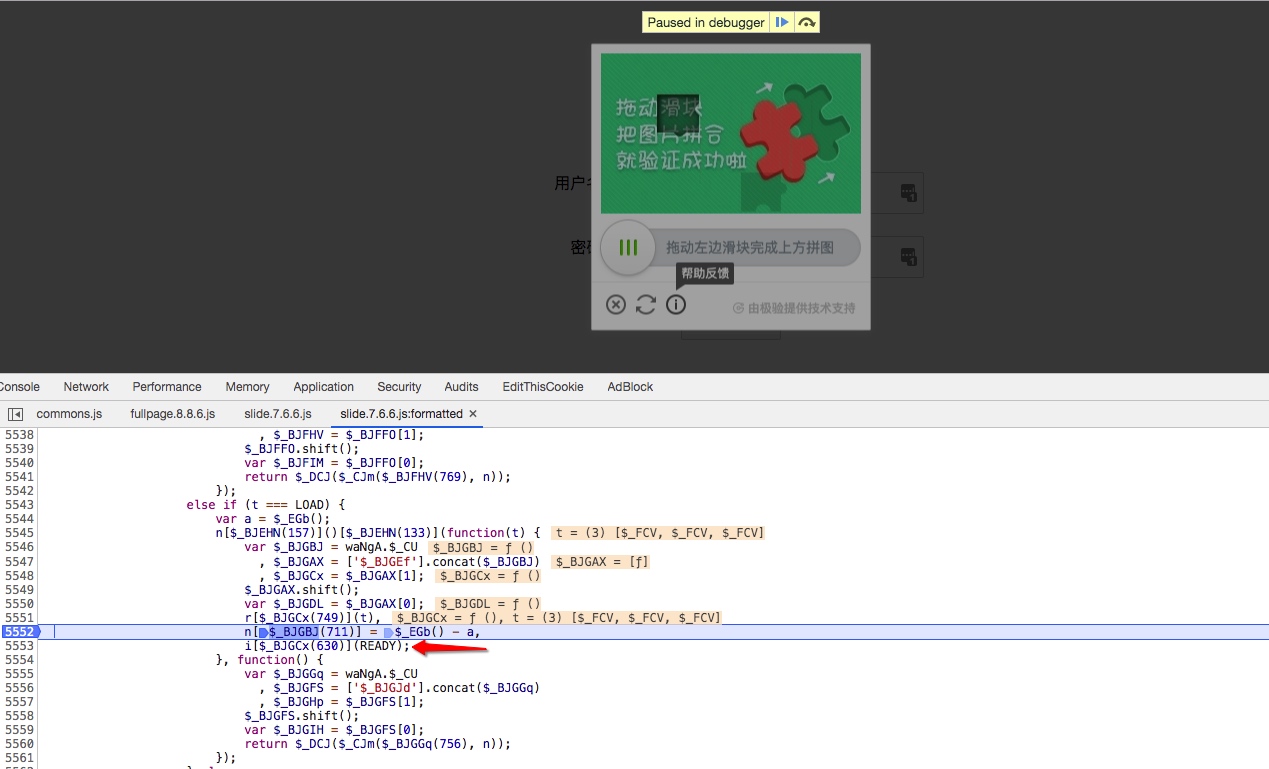The width and height of the screenshot is (1269, 769).
Task: Step over next function call
Action: tap(806, 22)
